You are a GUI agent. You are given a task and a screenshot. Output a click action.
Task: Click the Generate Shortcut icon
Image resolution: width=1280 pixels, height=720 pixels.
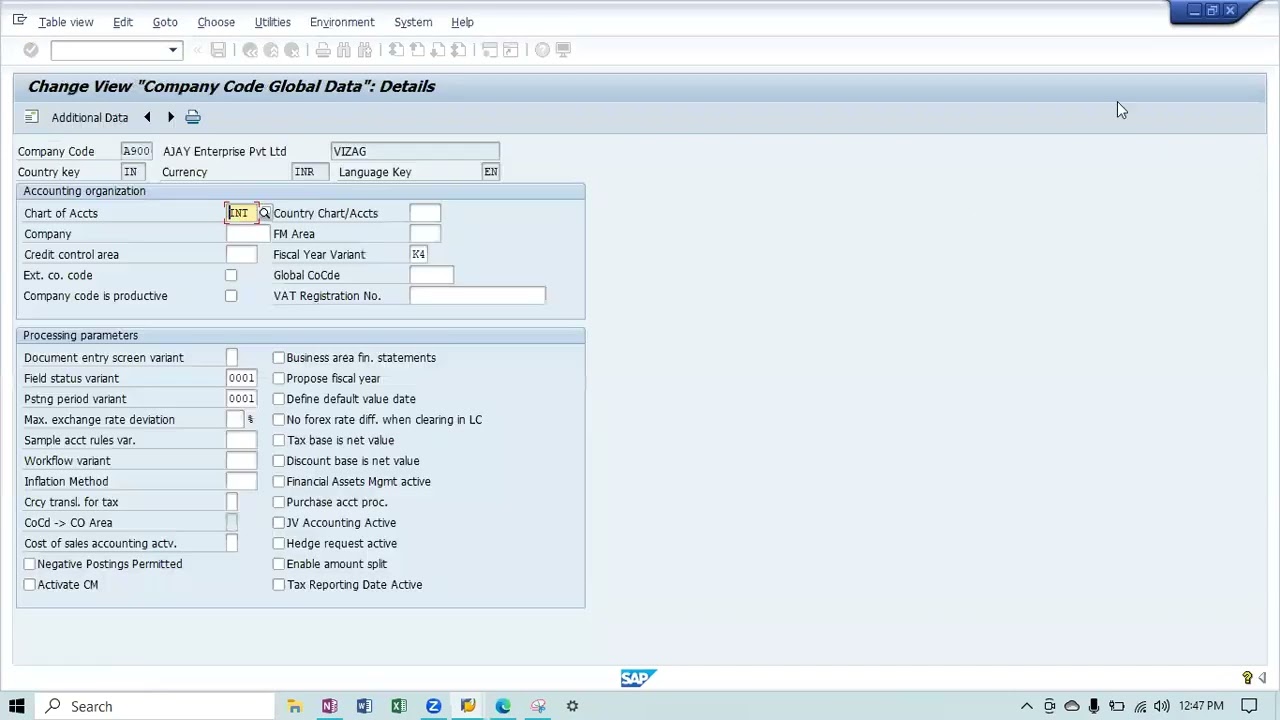pyautogui.click(x=511, y=50)
